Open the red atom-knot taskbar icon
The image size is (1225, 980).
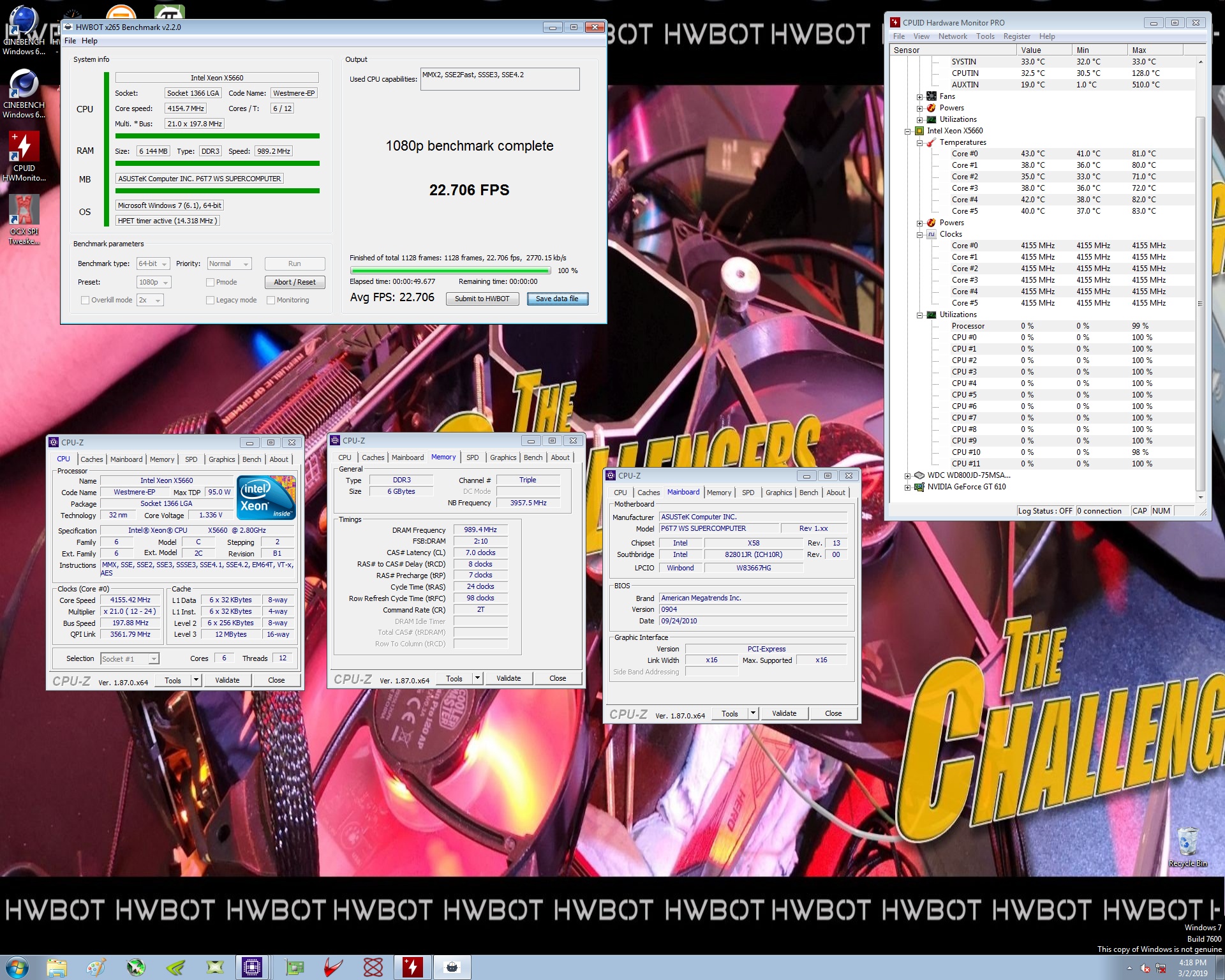(373, 967)
